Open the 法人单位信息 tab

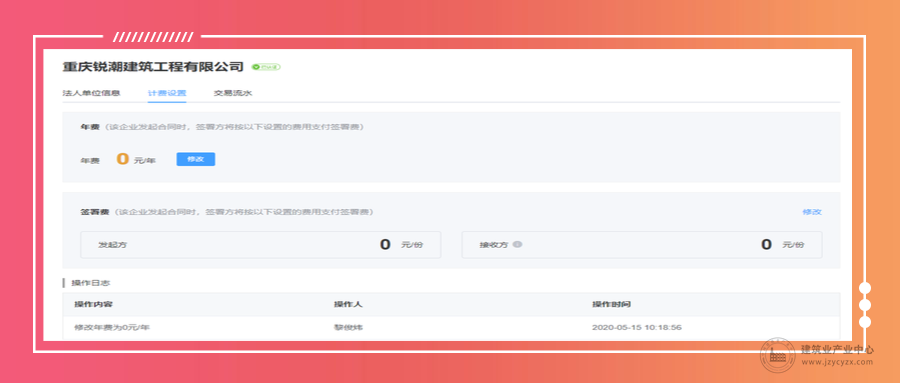(x=91, y=93)
